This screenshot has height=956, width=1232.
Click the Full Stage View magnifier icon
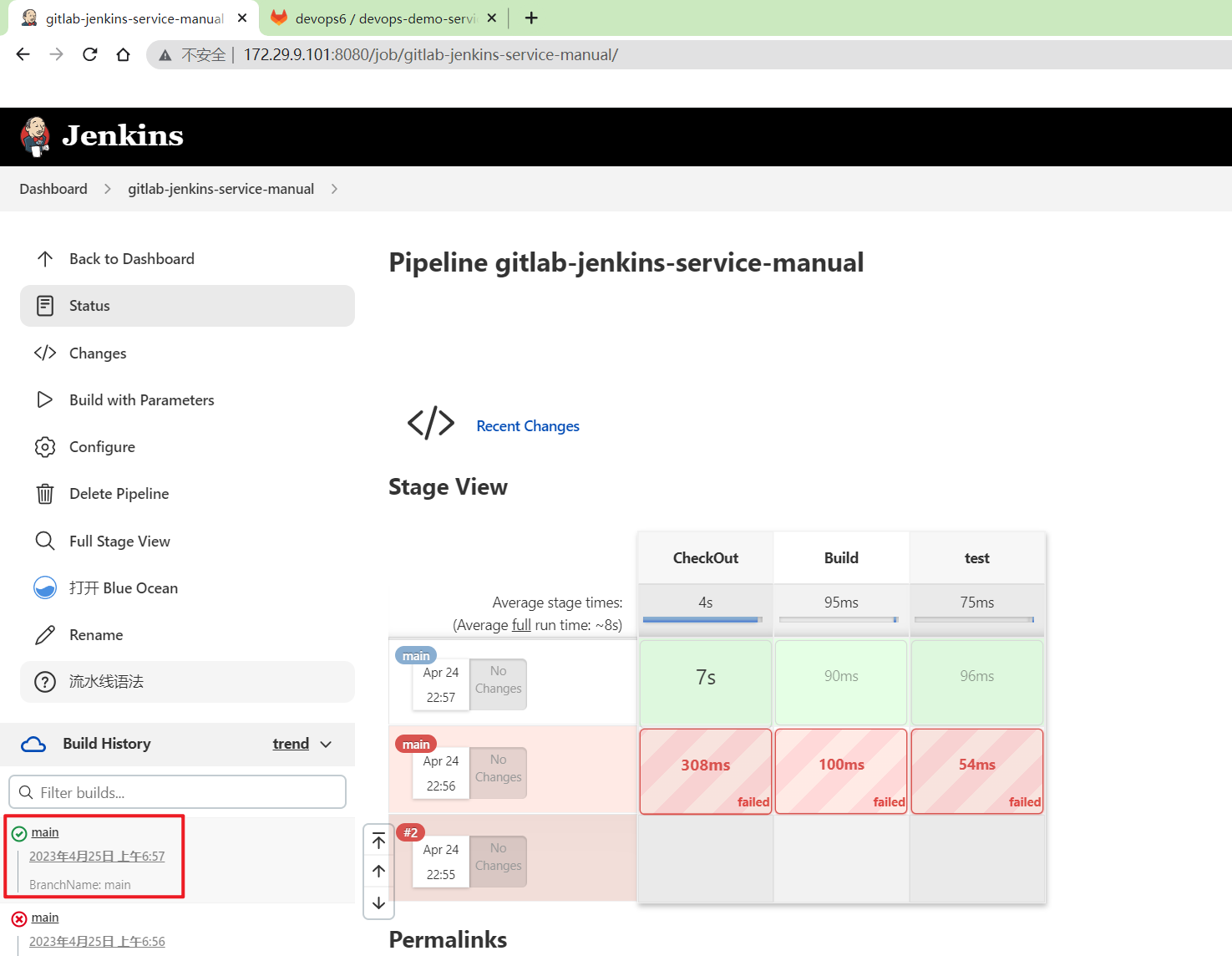point(45,541)
